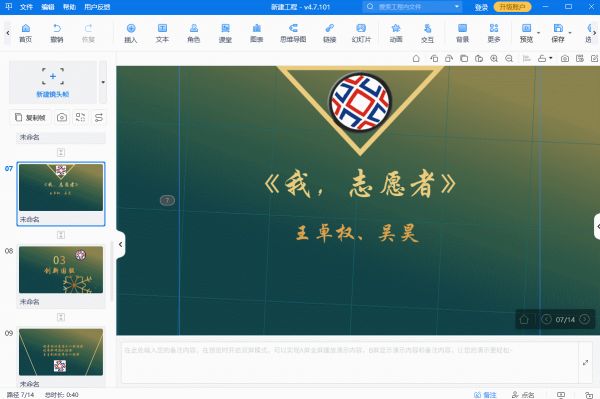Click the 登录 login link
The width and height of the screenshot is (600, 399).
coord(481,7)
